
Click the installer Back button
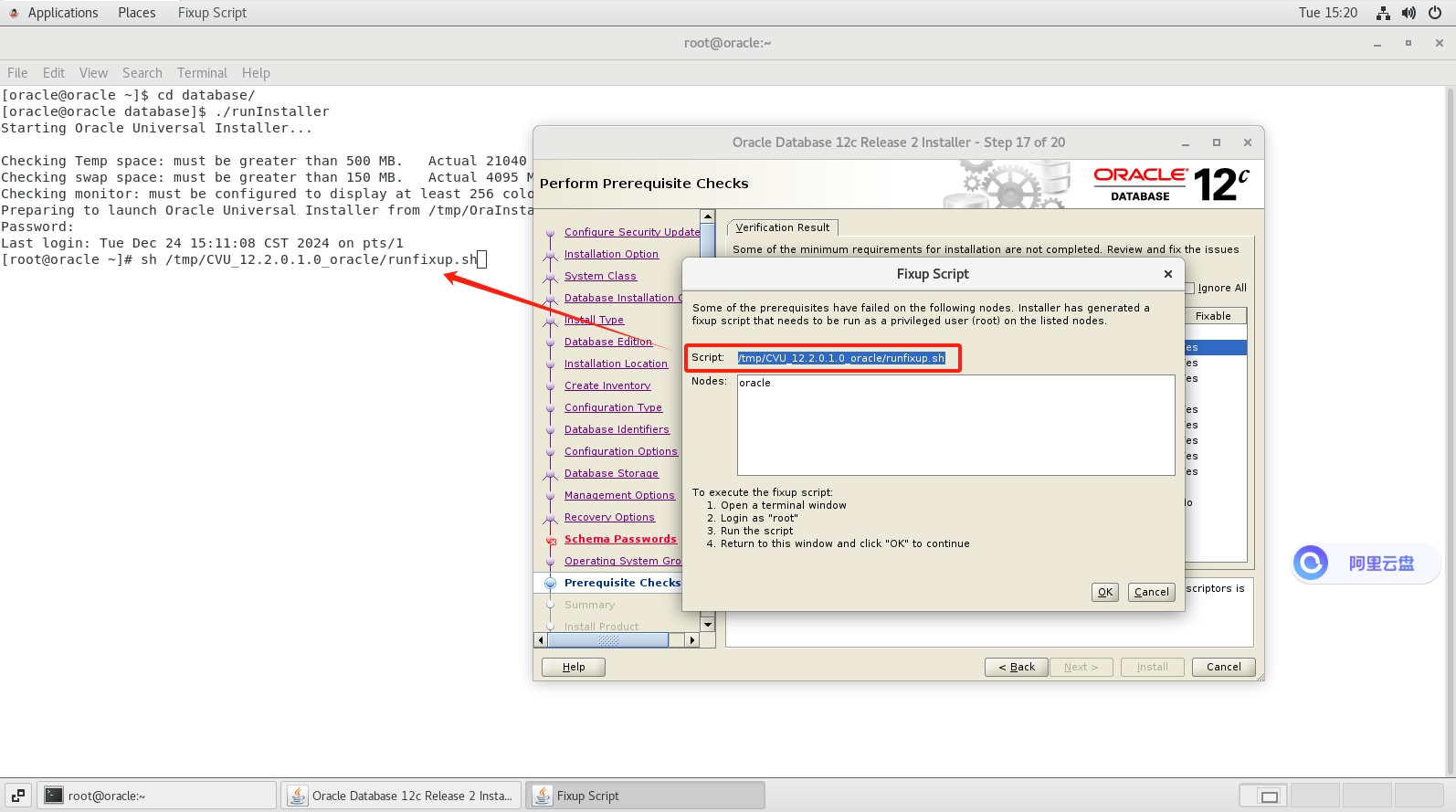(x=1017, y=667)
